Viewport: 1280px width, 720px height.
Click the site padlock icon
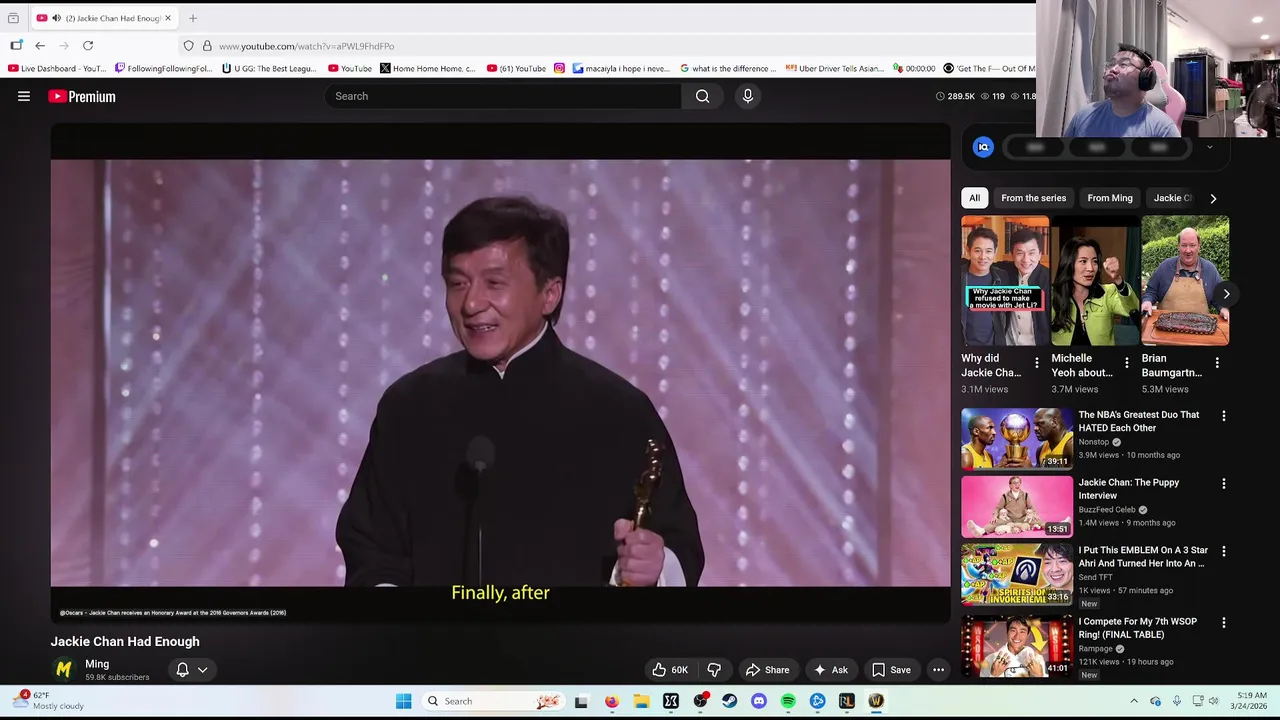click(x=207, y=46)
